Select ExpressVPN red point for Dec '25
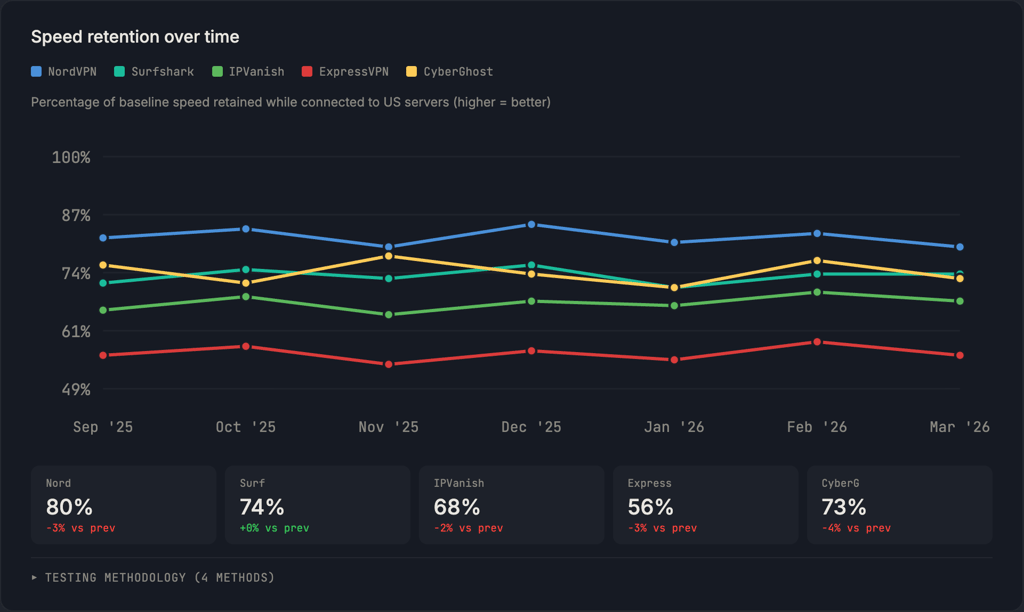The height and width of the screenshot is (612, 1024). tap(532, 351)
